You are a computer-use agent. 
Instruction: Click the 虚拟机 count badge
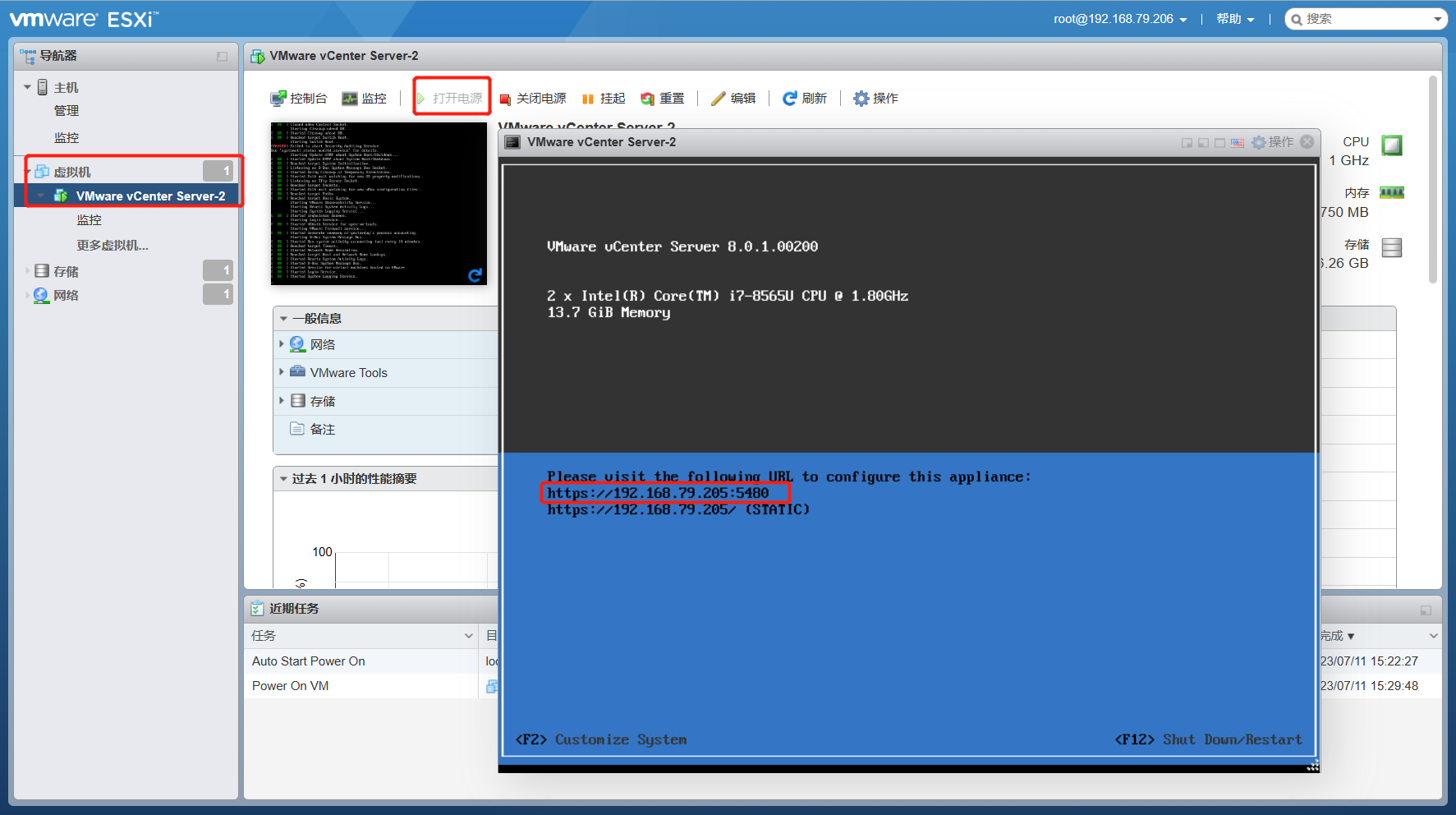point(218,171)
